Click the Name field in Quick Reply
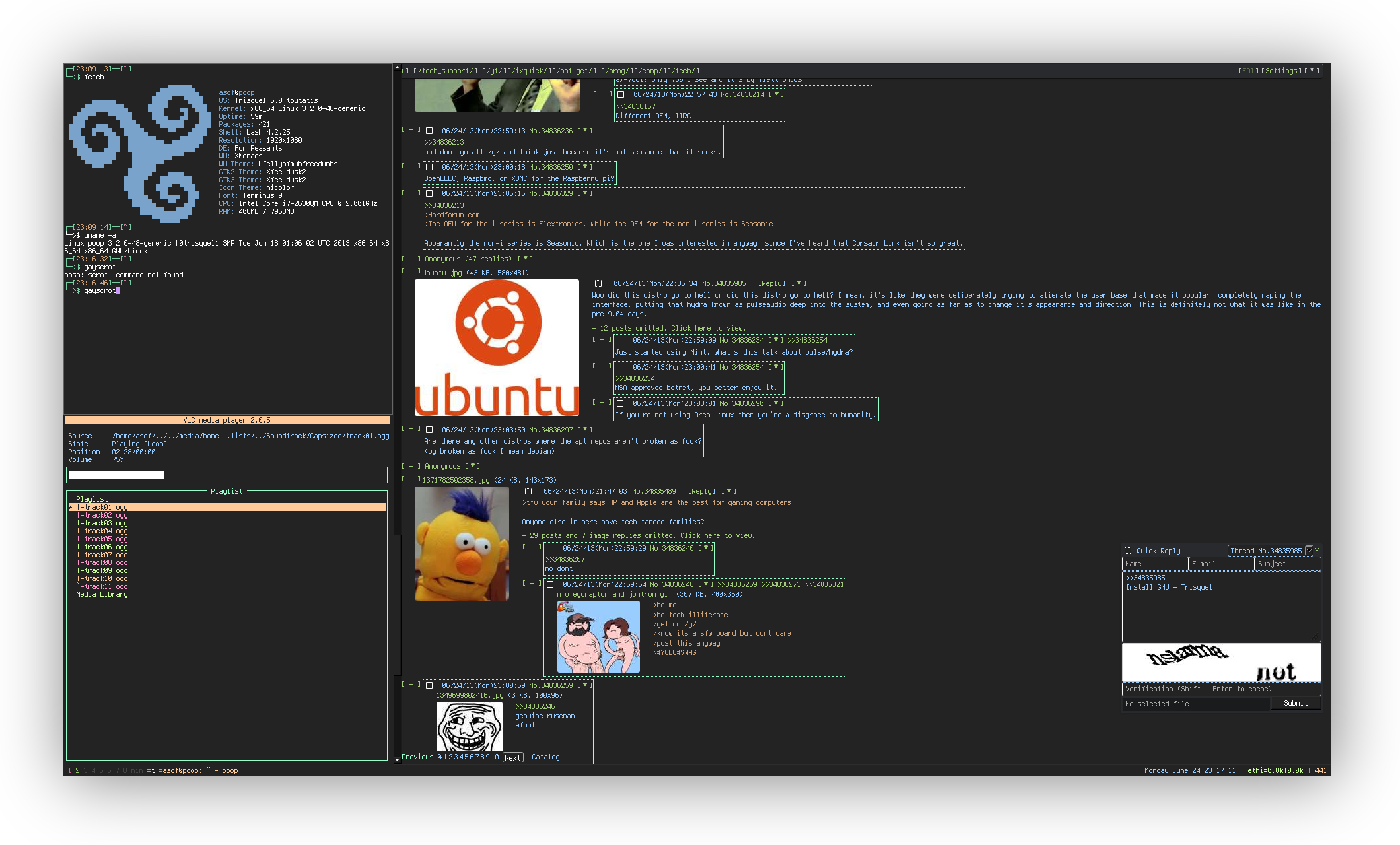The image size is (1400, 845). point(1155,564)
